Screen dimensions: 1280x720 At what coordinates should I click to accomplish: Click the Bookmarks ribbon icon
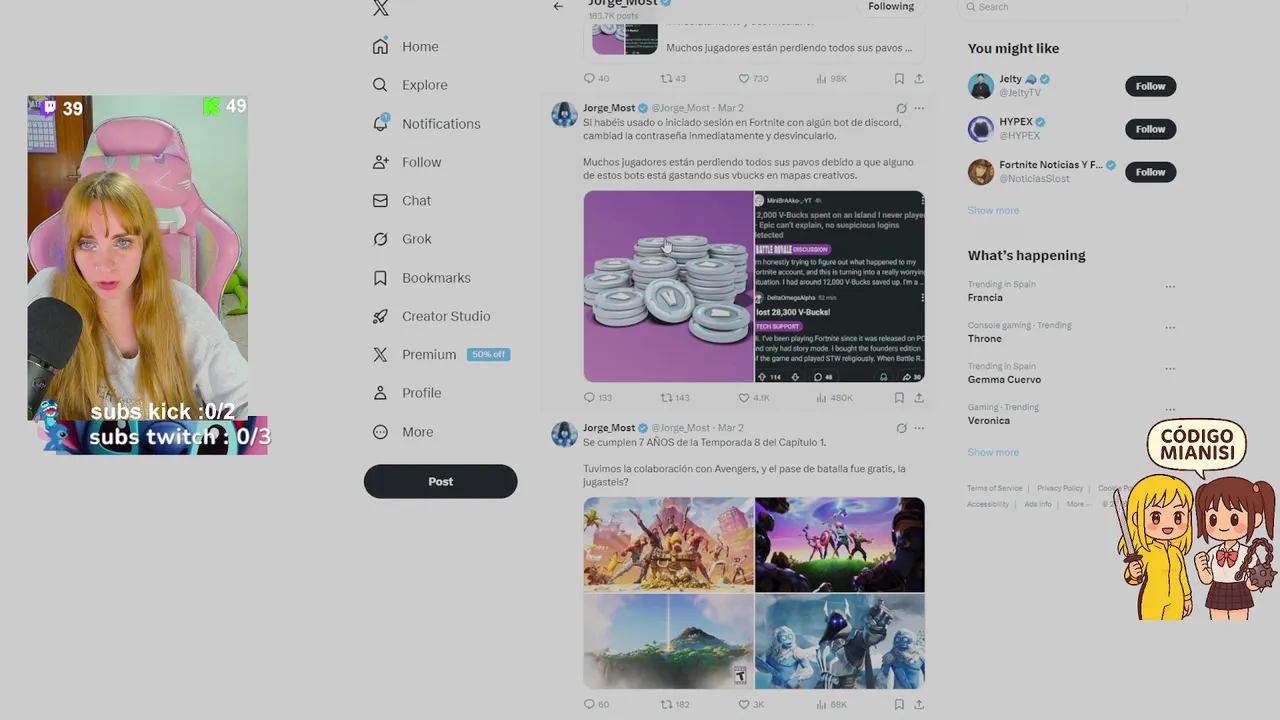[380, 278]
